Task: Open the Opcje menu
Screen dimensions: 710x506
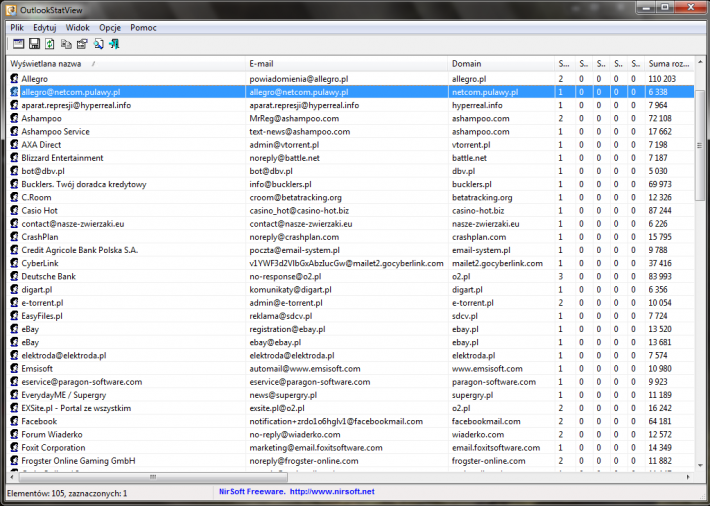Action: (x=110, y=28)
